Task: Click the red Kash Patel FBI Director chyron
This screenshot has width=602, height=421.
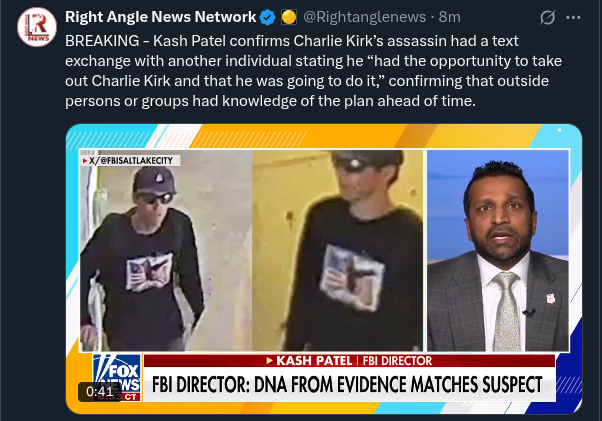Action: pyautogui.click(x=349, y=361)
